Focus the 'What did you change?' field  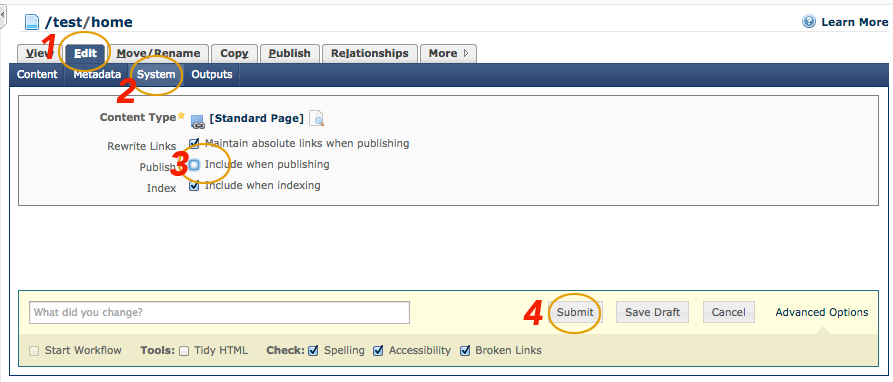(x=219, y=313)
